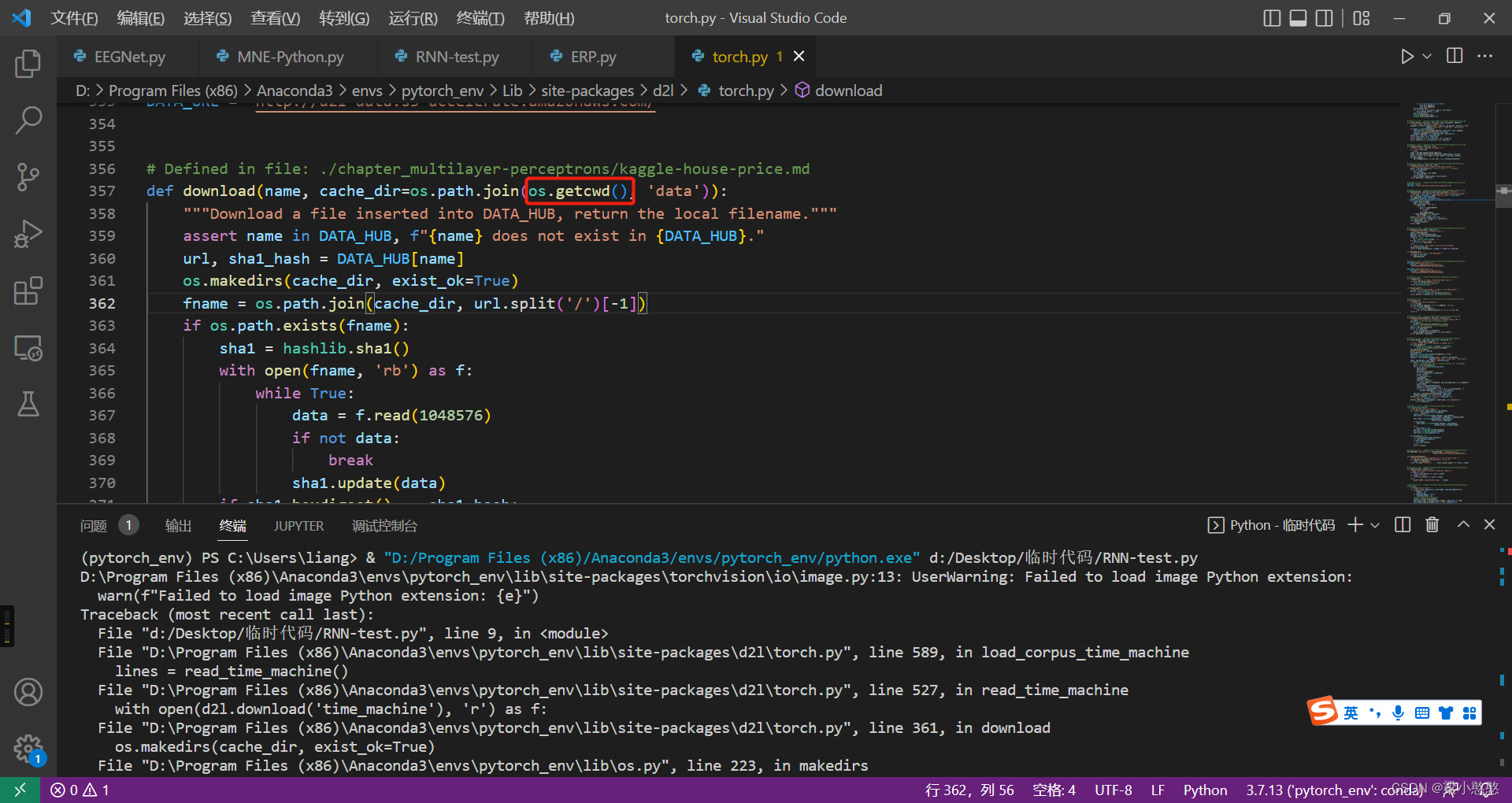The image size is (1512, 803).
Task: Click the remote window indicator in status bar
Action: 20,790
